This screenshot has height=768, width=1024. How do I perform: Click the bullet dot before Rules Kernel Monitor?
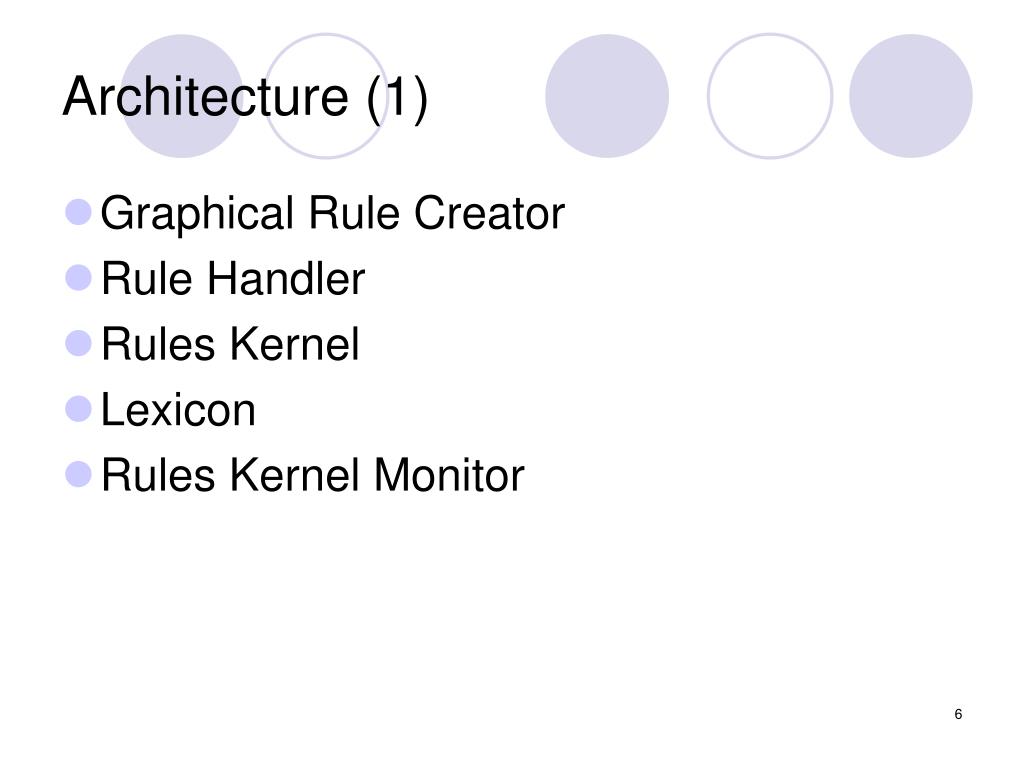[x=78, y=474]
